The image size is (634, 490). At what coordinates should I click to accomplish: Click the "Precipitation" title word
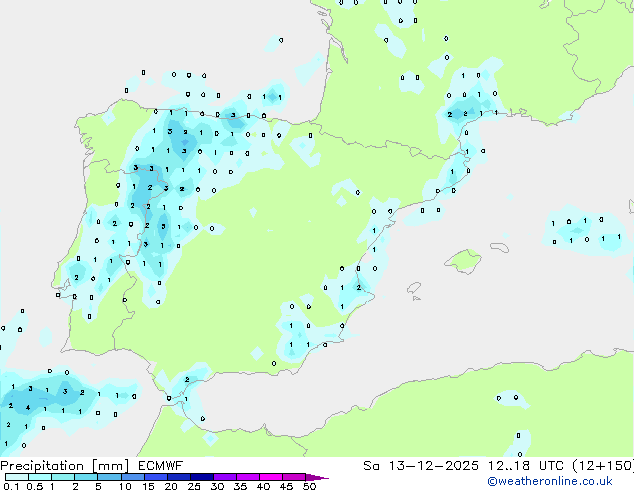[42, 466]
